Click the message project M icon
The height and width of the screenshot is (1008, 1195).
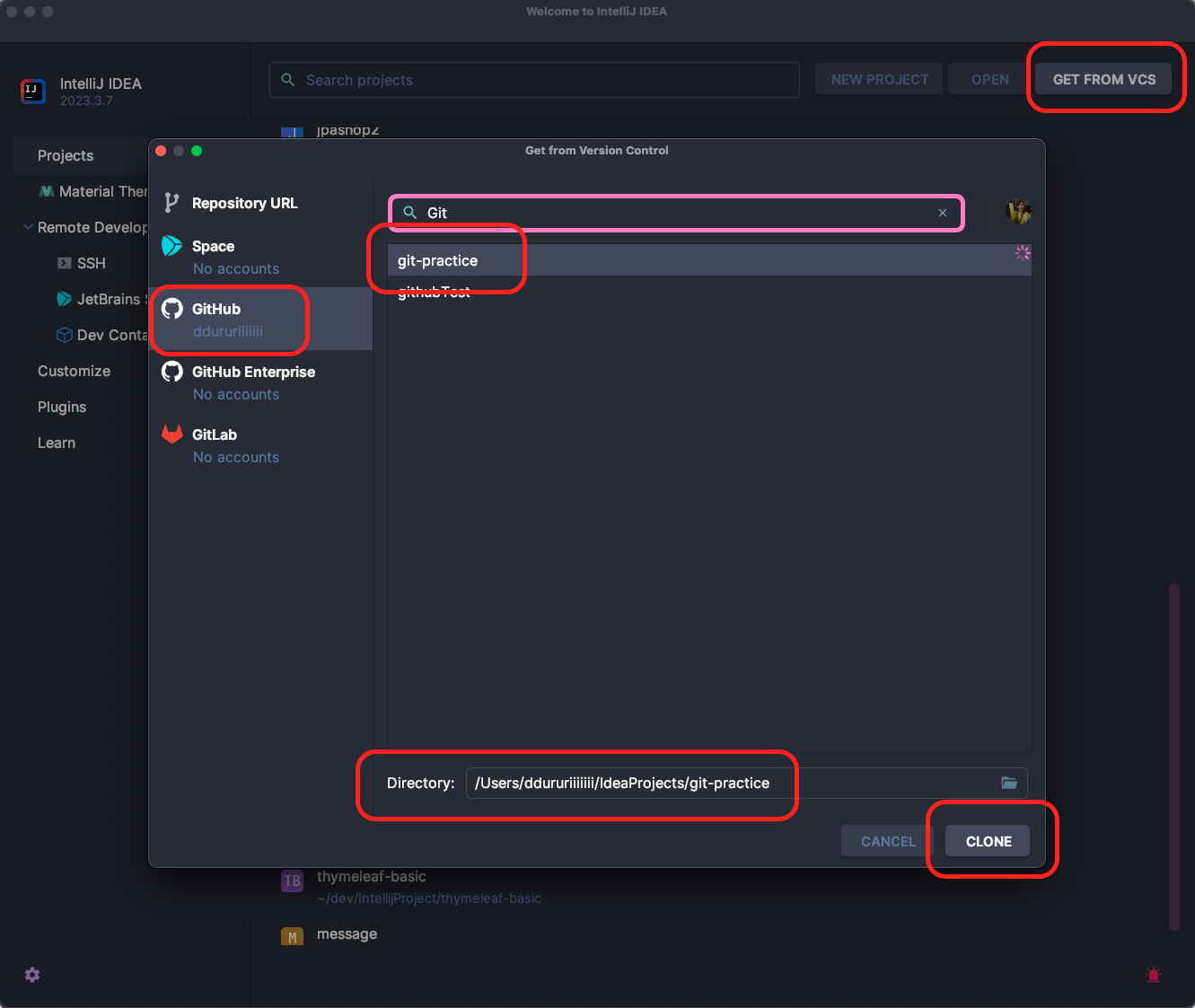(292, 936)
